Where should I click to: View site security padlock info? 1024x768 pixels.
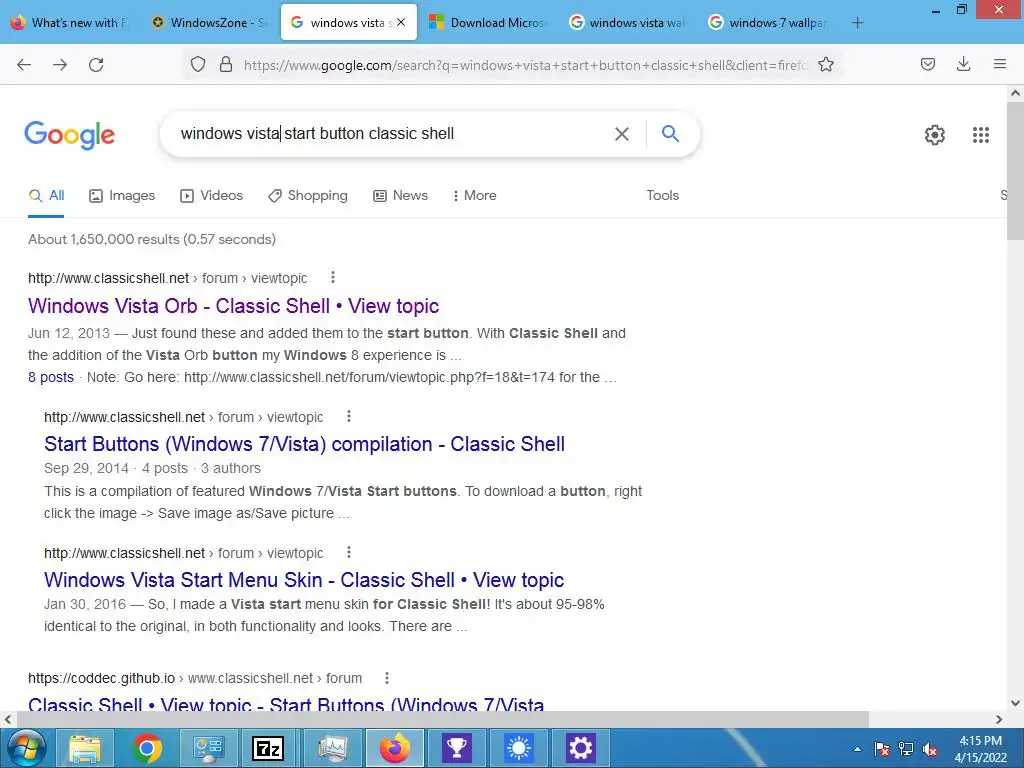click(x=226, y=65)
